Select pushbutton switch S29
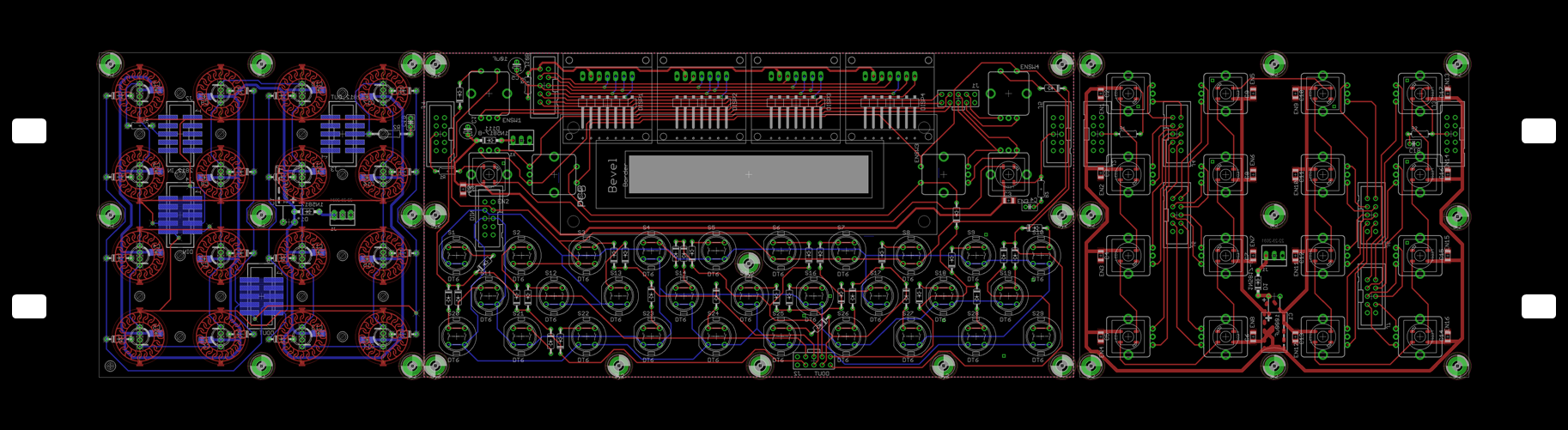This screenshot has width=1568, height=430. coord(1041,337)
